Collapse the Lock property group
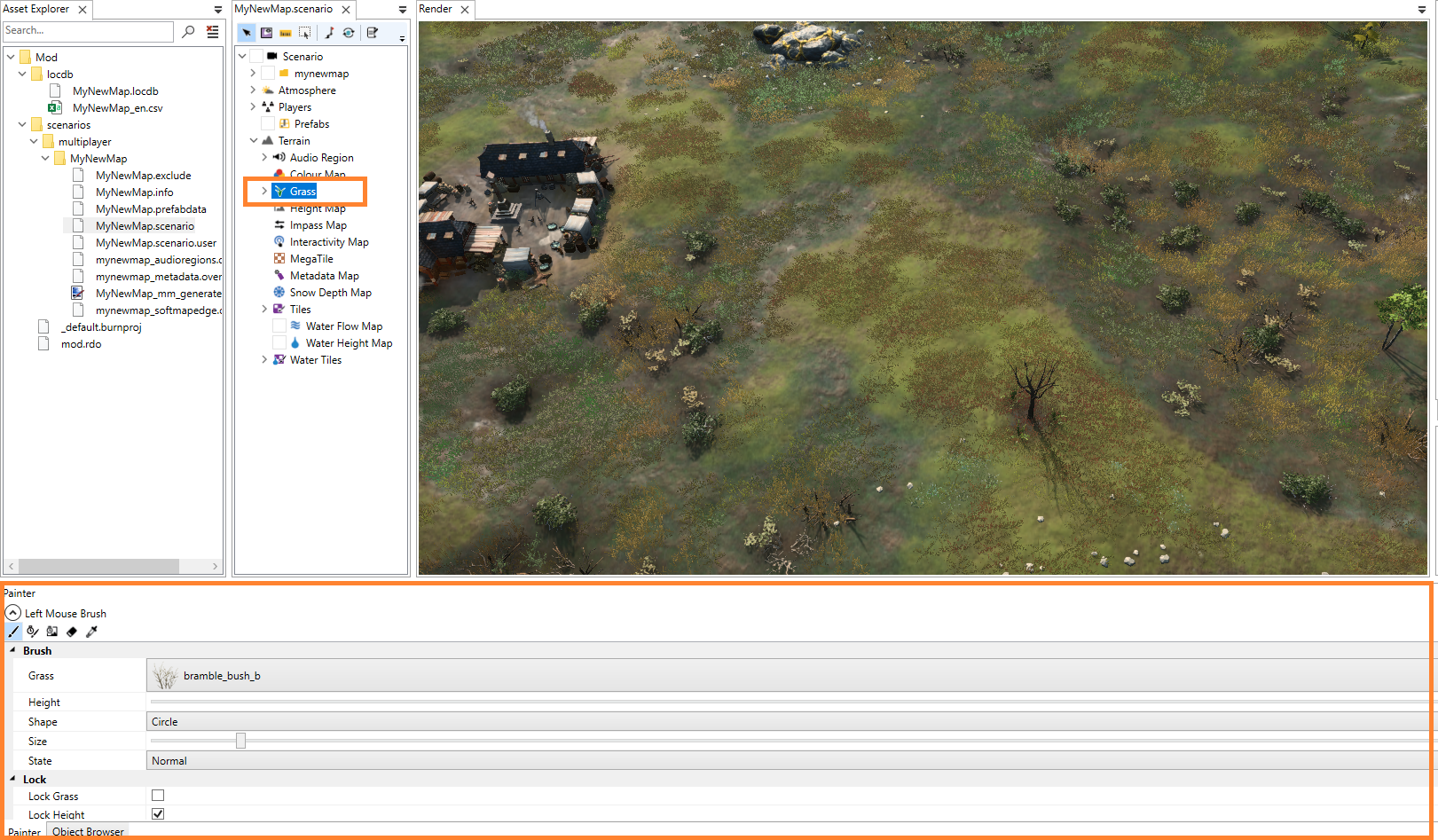Image resolution: width=1438 pixels, height=840 pixels. pos(12,779)
